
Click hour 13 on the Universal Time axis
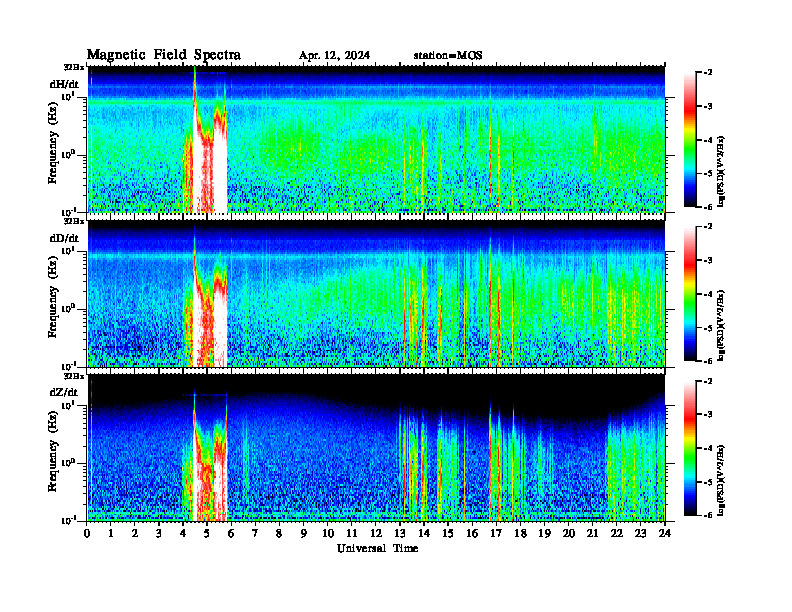[401, 534]
